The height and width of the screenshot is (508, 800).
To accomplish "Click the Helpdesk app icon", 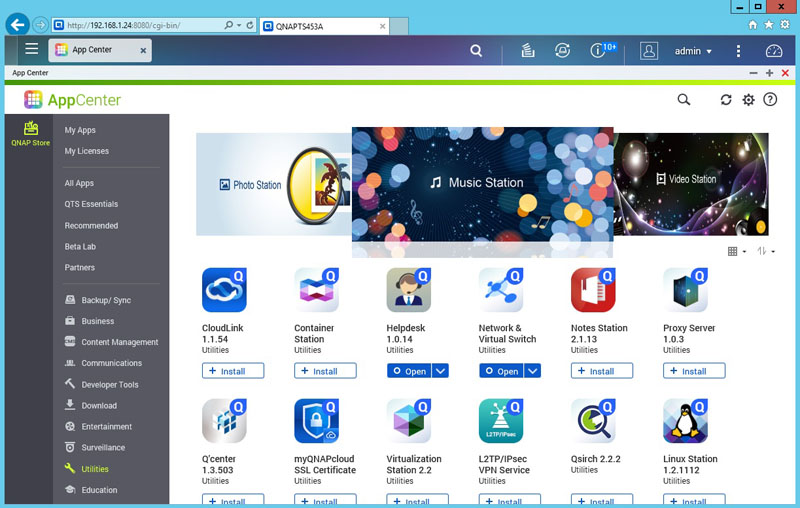I will (x=409, y=290).
